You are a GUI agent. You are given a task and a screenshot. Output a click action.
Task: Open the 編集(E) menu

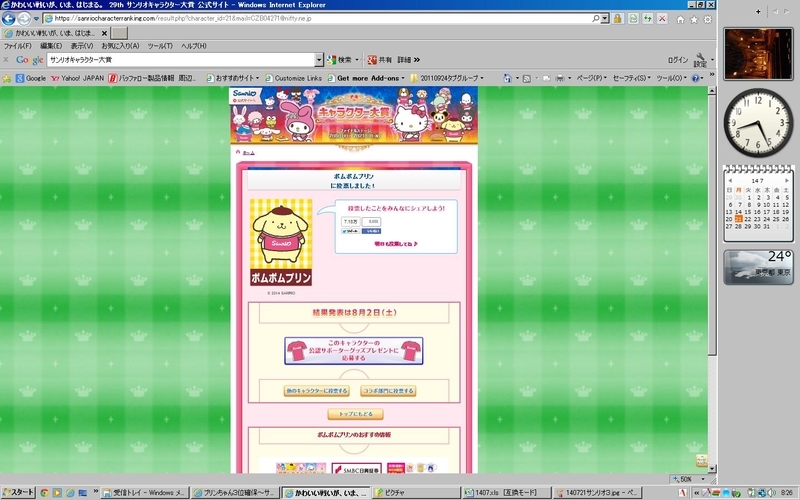pyautogui.click(x=51, y=46)
